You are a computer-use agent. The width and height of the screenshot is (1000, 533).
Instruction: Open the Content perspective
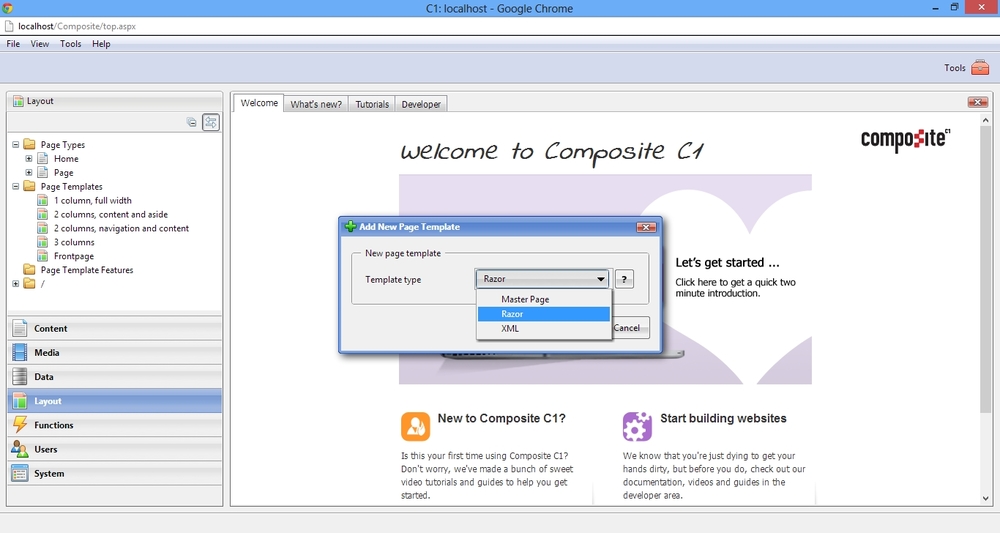51,329
